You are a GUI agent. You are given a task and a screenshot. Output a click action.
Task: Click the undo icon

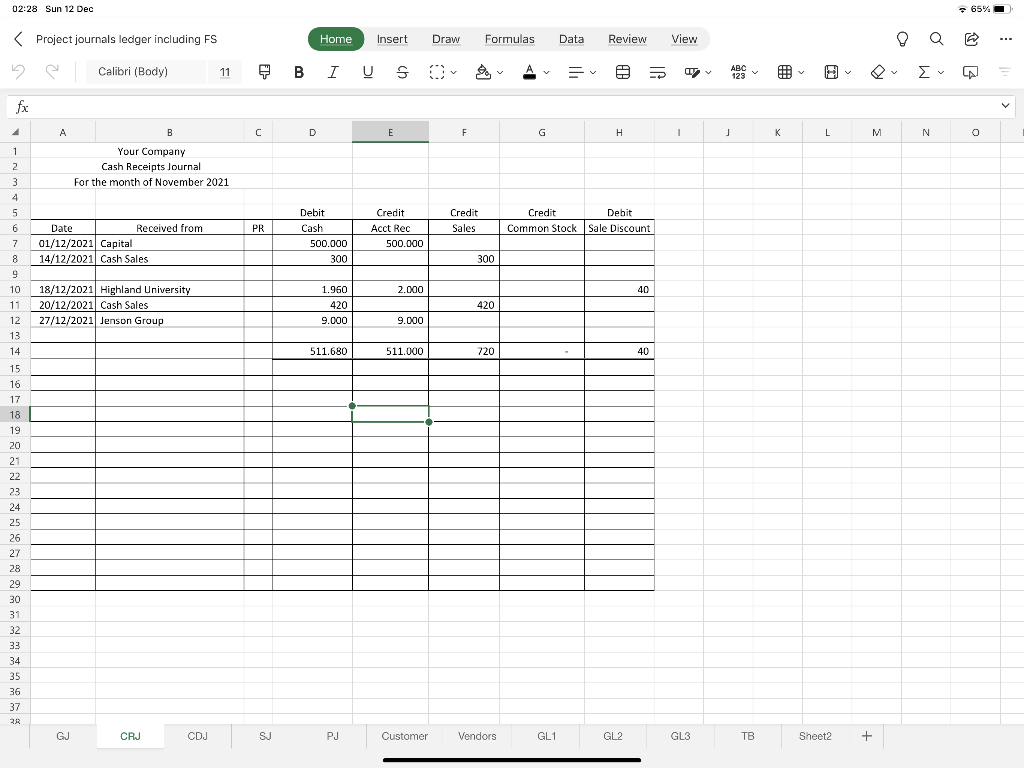(x=18, y=71)
